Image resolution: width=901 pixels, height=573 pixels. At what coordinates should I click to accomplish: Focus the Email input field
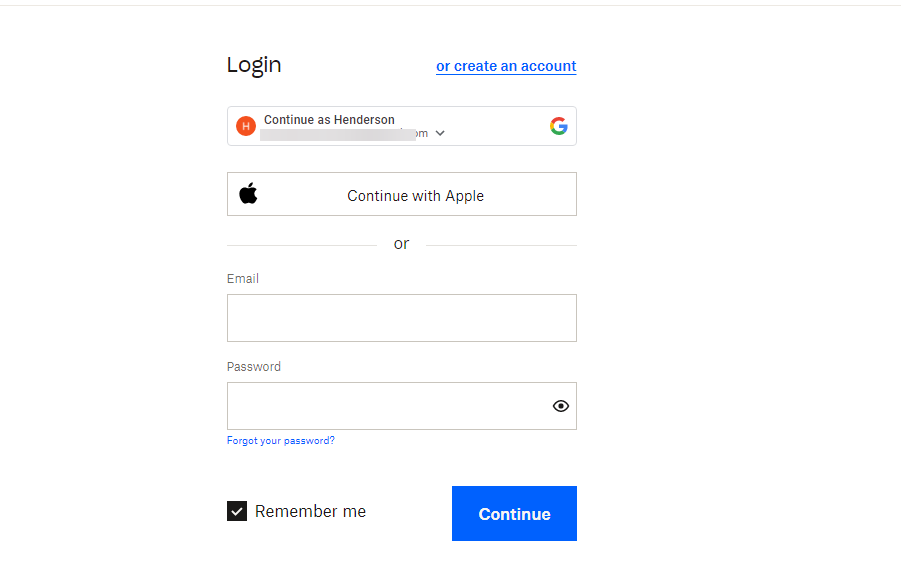click(402, 318)
